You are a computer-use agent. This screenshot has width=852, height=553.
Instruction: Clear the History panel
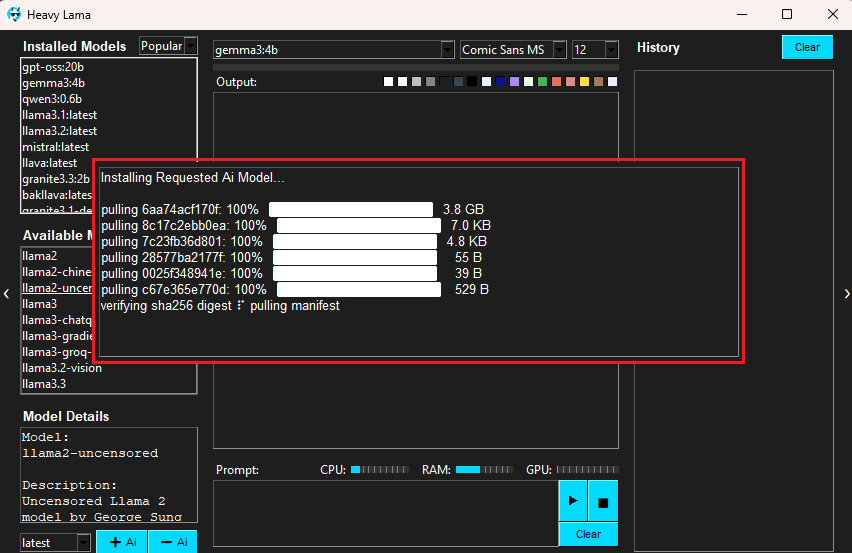coord(807,47)
